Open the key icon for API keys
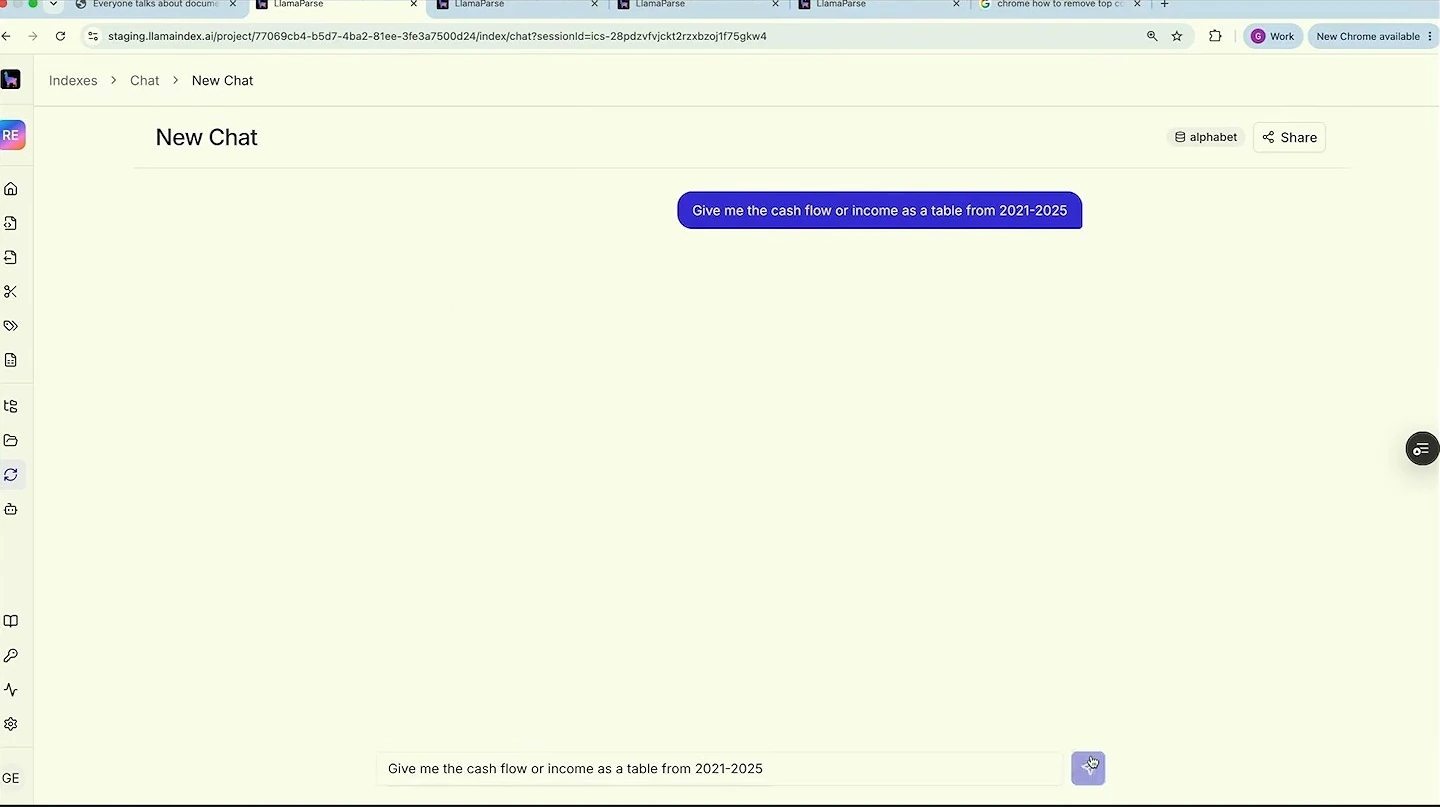 (11, 656)
